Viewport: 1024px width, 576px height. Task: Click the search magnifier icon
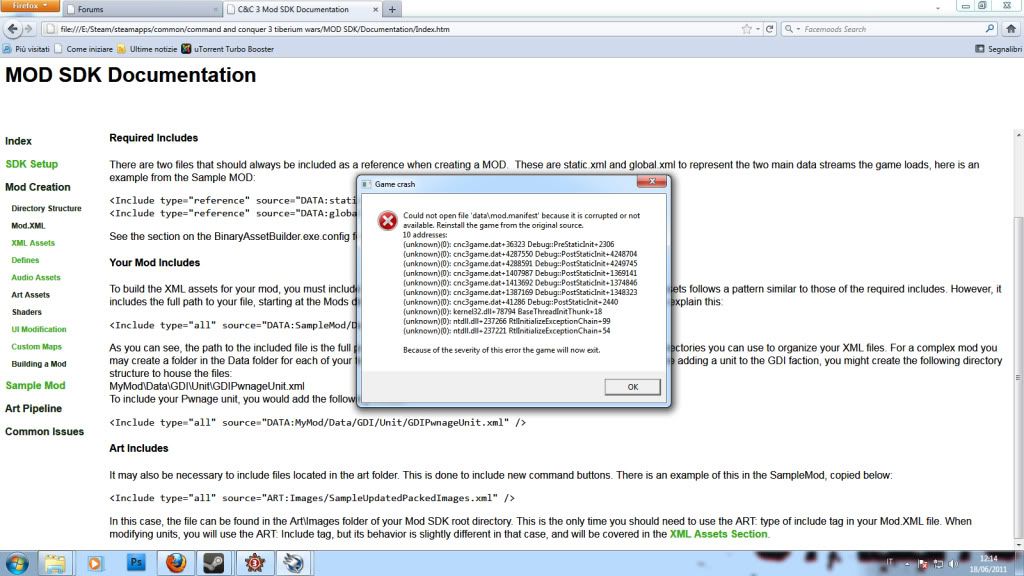(989, 29)
